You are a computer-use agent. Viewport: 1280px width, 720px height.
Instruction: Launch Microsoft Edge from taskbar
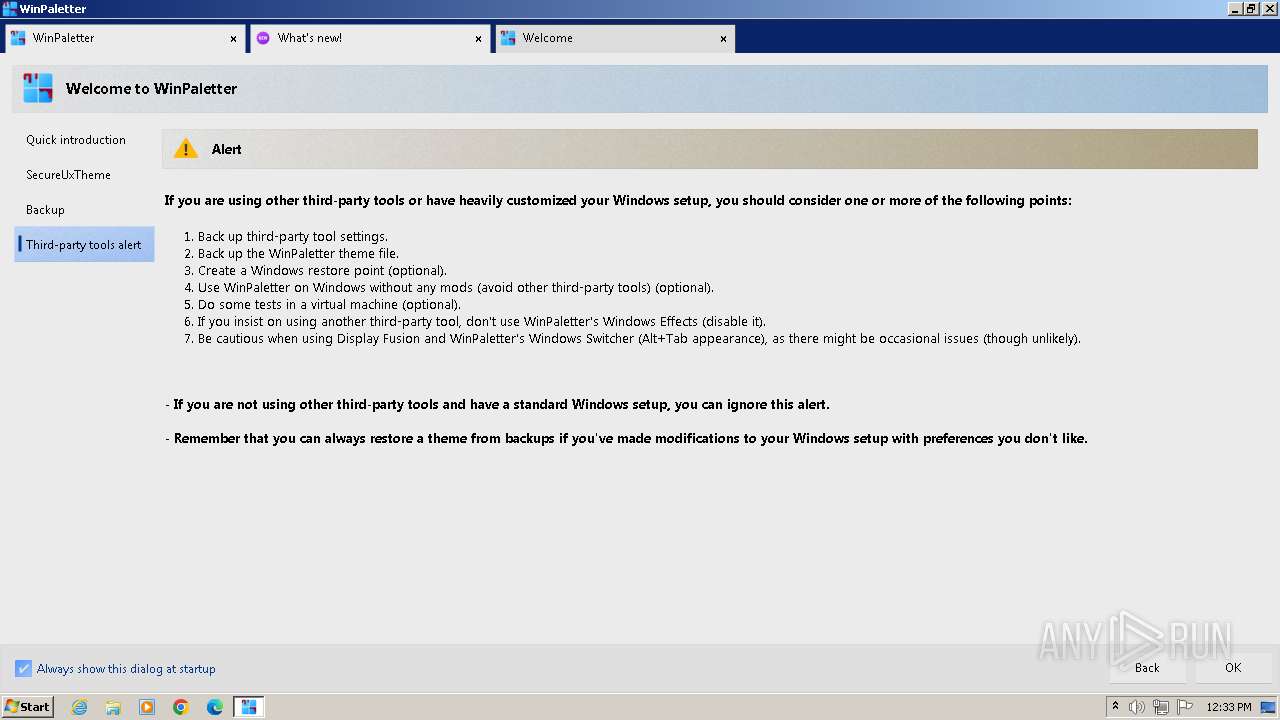click(215, 707)
